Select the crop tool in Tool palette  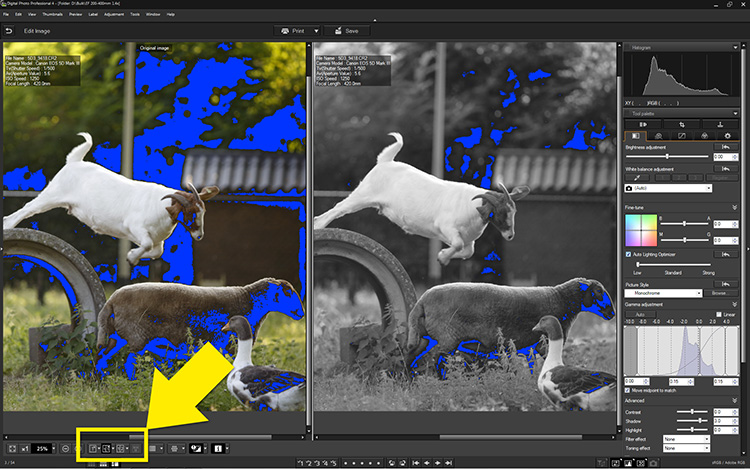click(x=683, y=124)
